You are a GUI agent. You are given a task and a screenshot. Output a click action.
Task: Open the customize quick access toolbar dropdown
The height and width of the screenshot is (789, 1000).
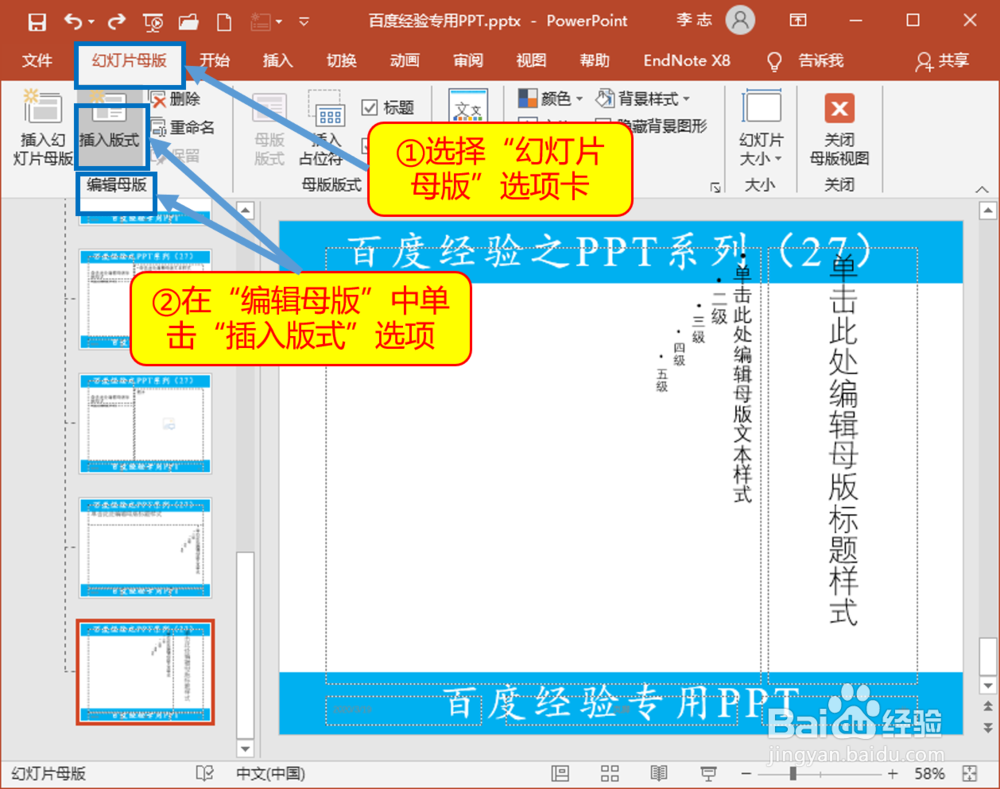click(304, 22)
